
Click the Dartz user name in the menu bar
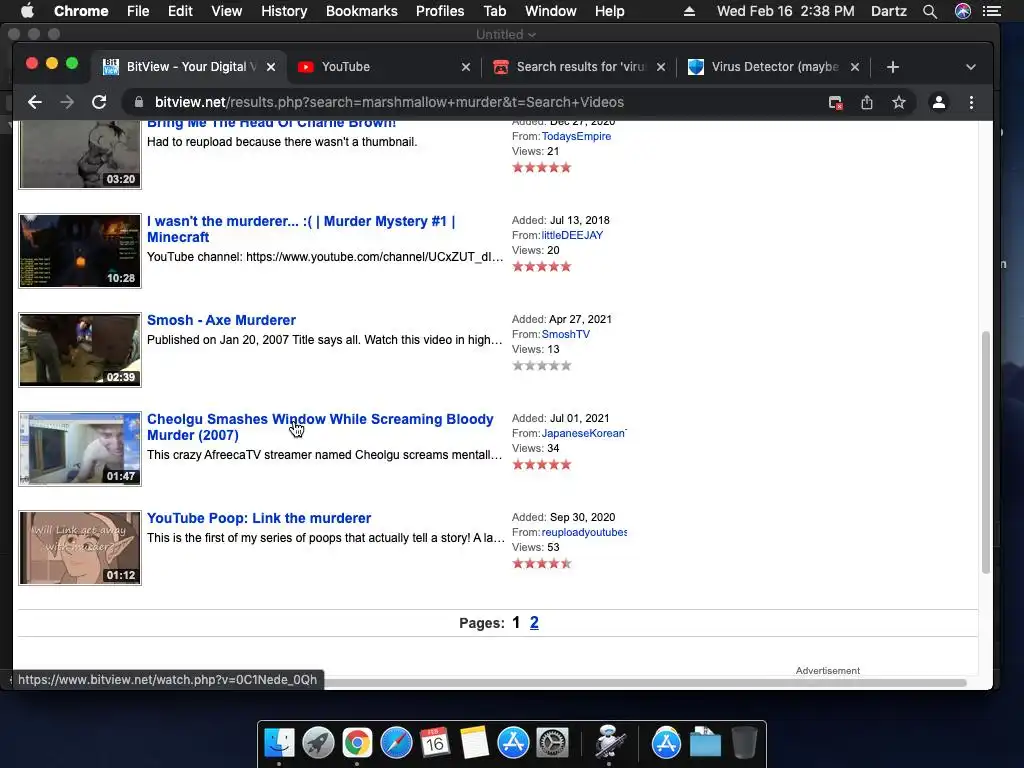(889, 11)
